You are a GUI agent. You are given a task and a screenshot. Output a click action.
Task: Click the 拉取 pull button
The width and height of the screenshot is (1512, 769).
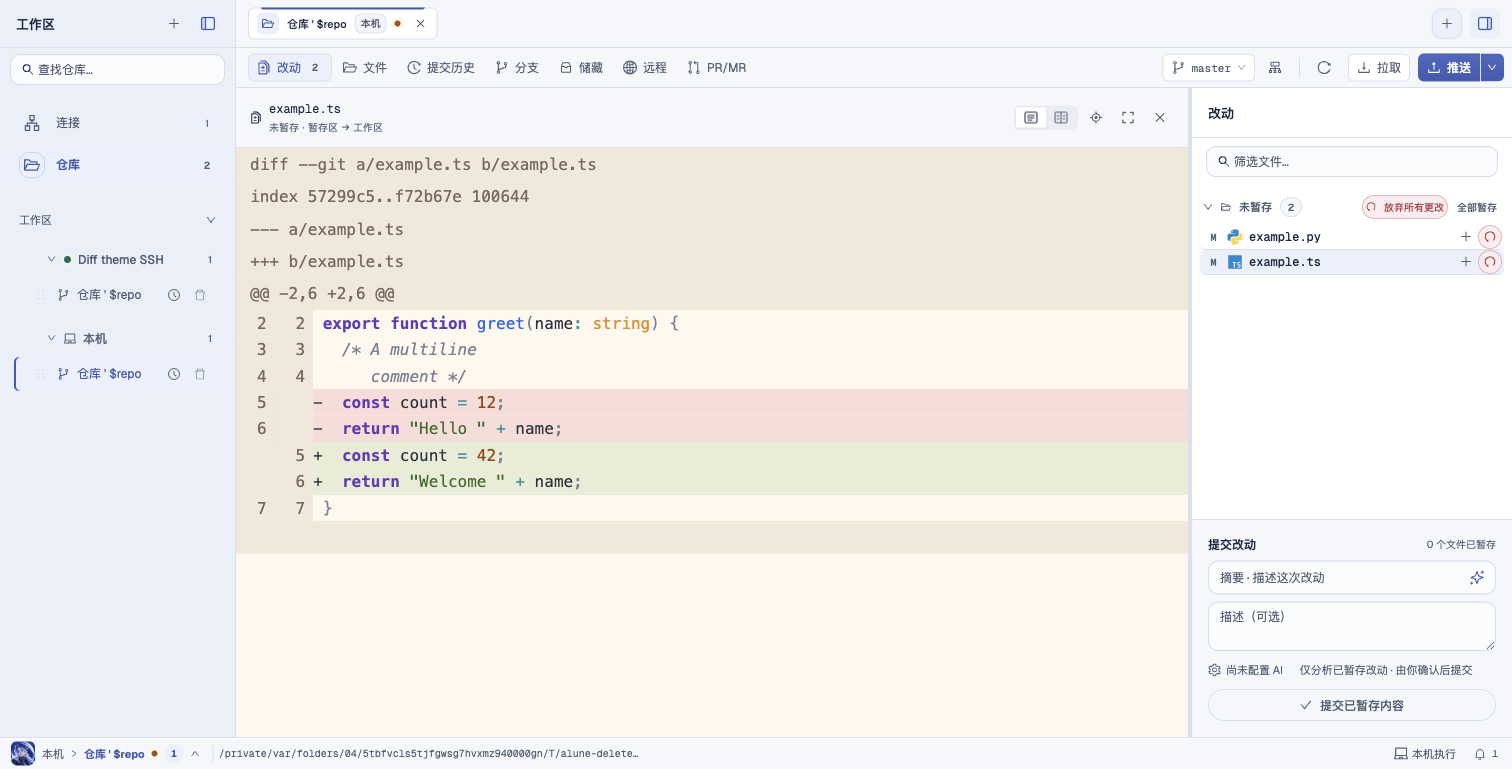click(x=1379, y=68)
